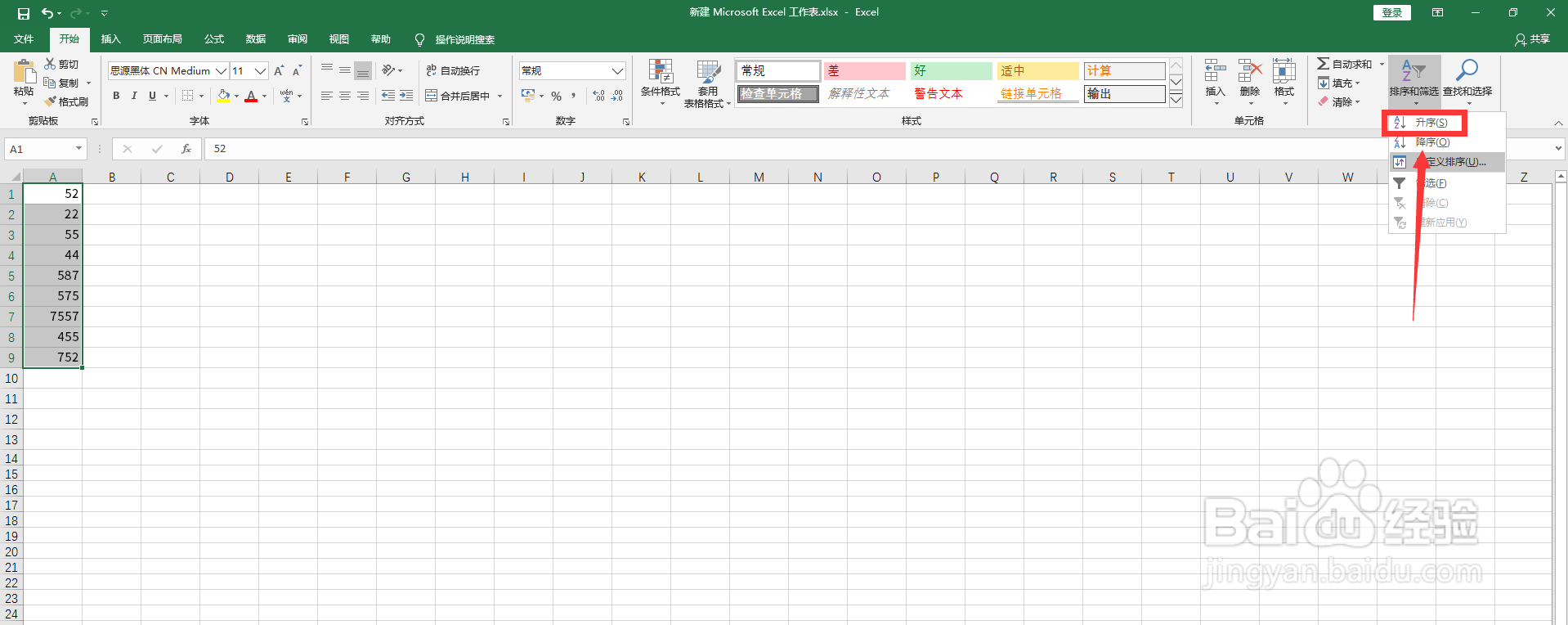Apply the fill color bucket
This screenshot has height=625, width=1568.
click(223, 96)
